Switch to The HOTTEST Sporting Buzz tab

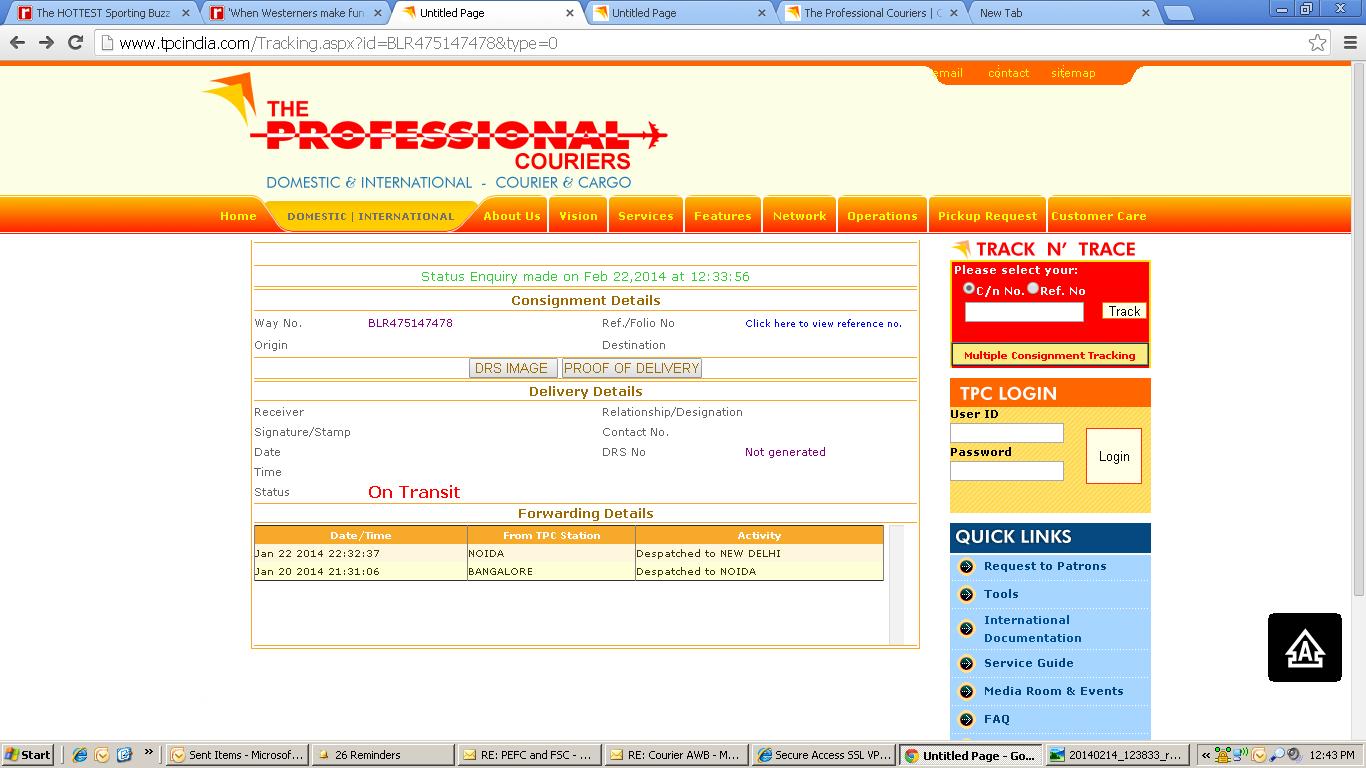tap(100, 13)
